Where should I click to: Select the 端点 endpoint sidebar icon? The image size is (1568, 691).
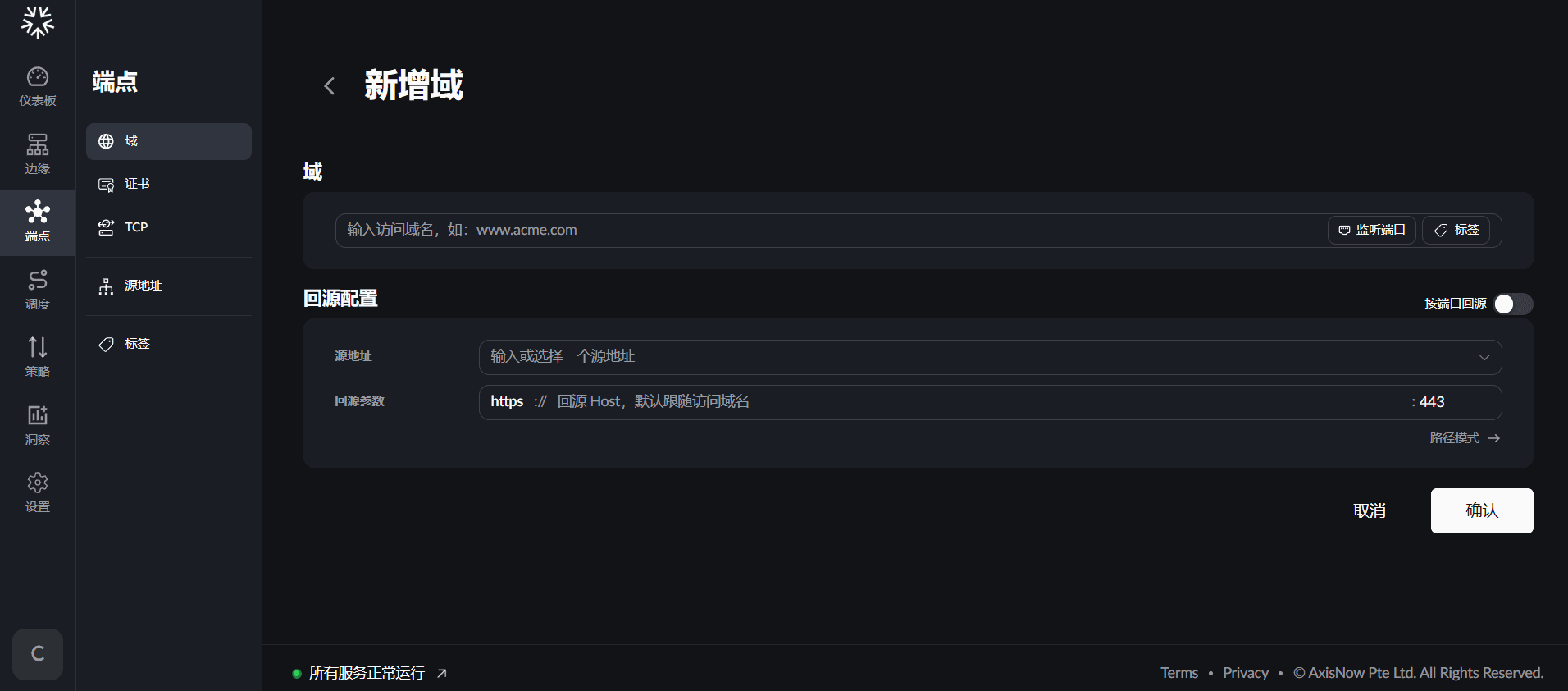click(38, 222)
